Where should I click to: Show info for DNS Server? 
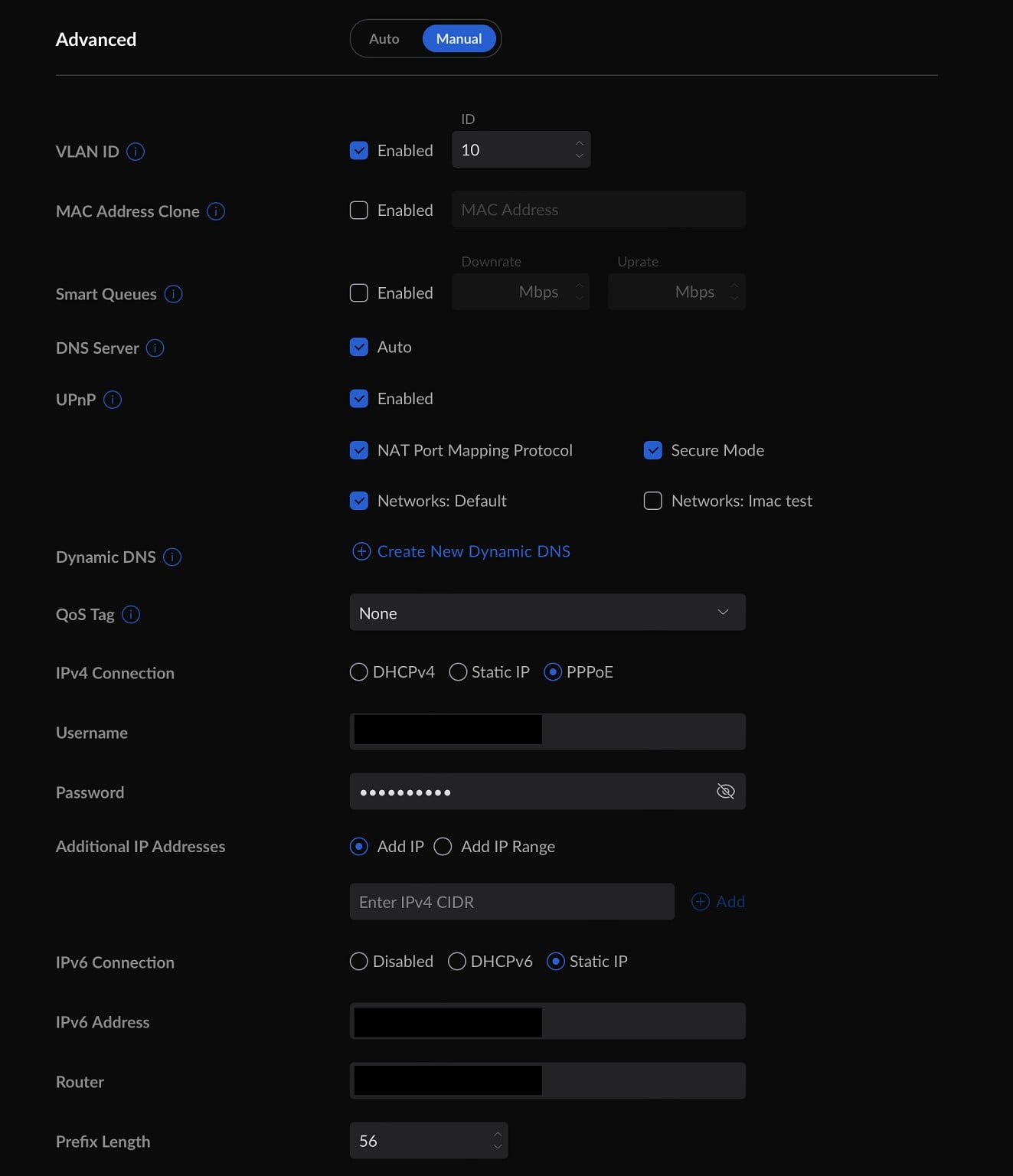click(155, 348)
